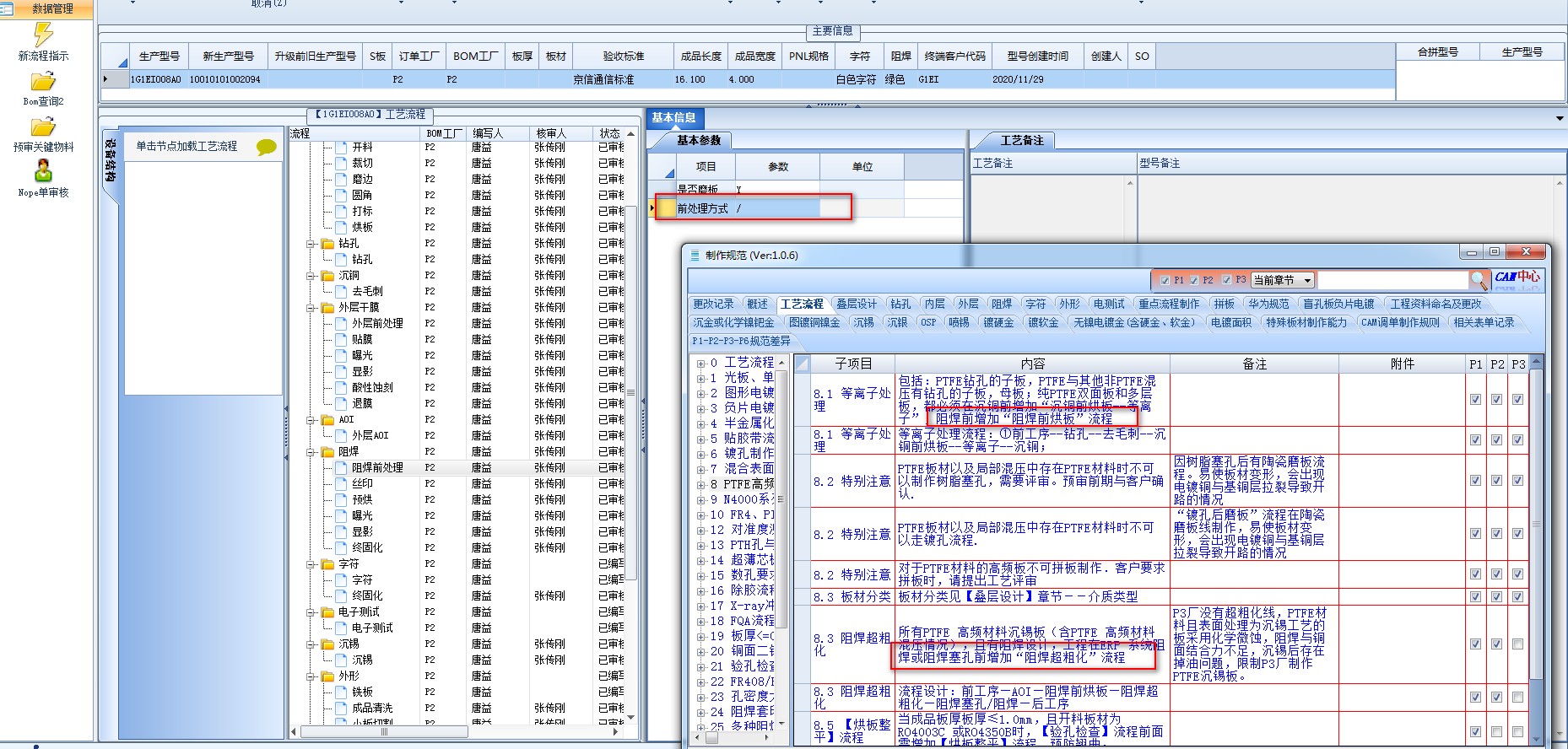Switch to the 叠层设计 tab

click(x=857, y=304)
